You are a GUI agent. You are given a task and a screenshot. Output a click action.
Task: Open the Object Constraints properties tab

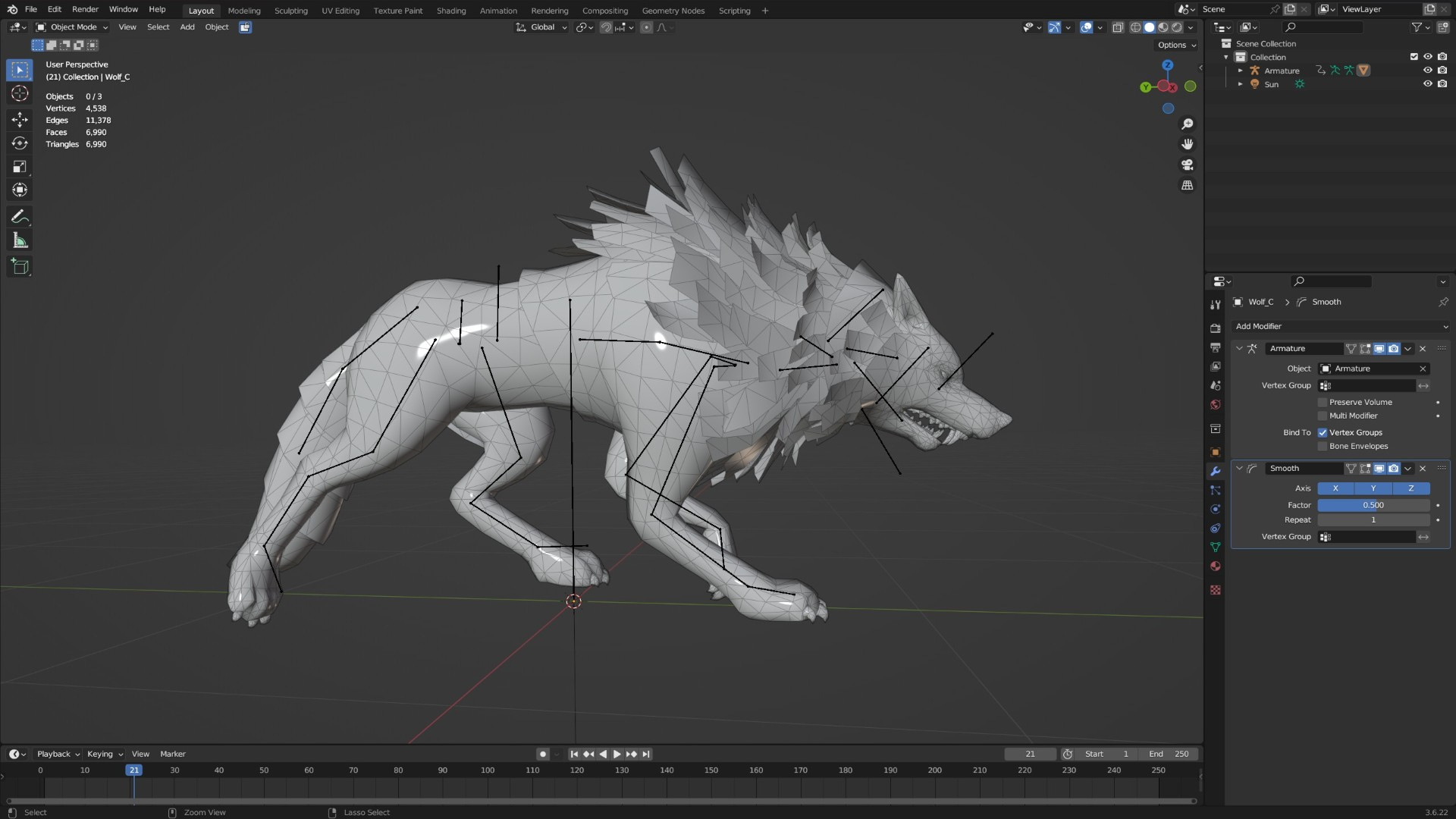(x=1216, y=528)
